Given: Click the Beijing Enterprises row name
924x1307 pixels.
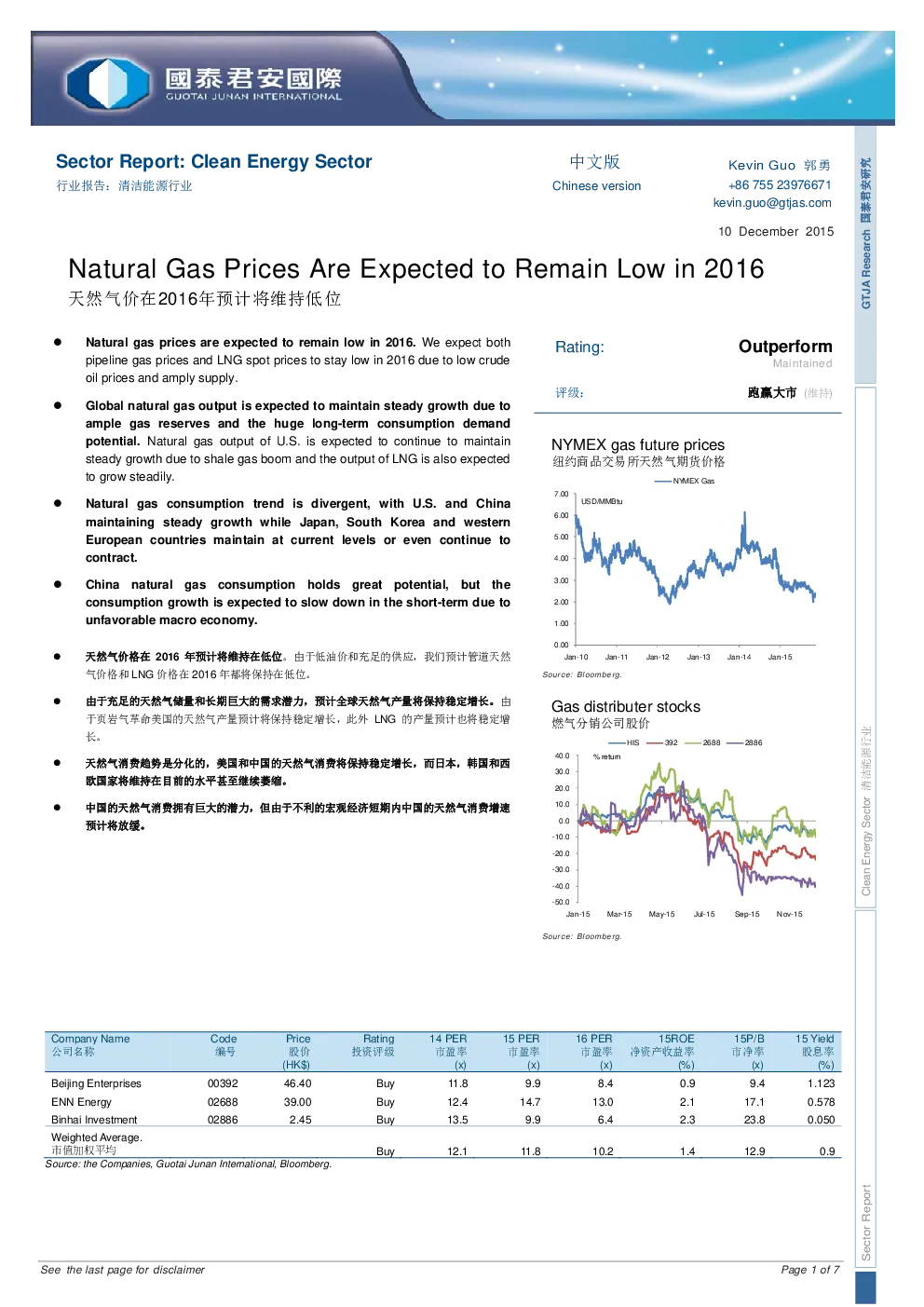Looking at the screenshot, I should tap(96, 1084).
